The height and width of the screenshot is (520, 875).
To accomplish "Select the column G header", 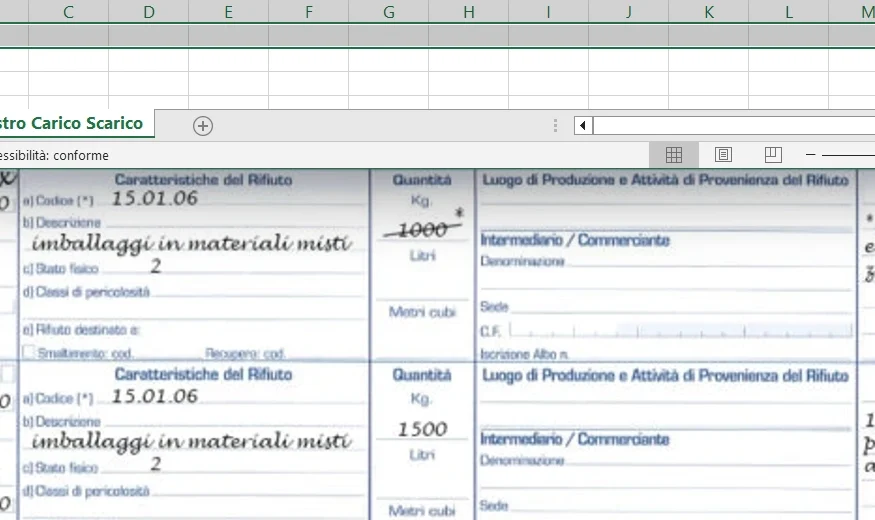I will tap(389, 12).
